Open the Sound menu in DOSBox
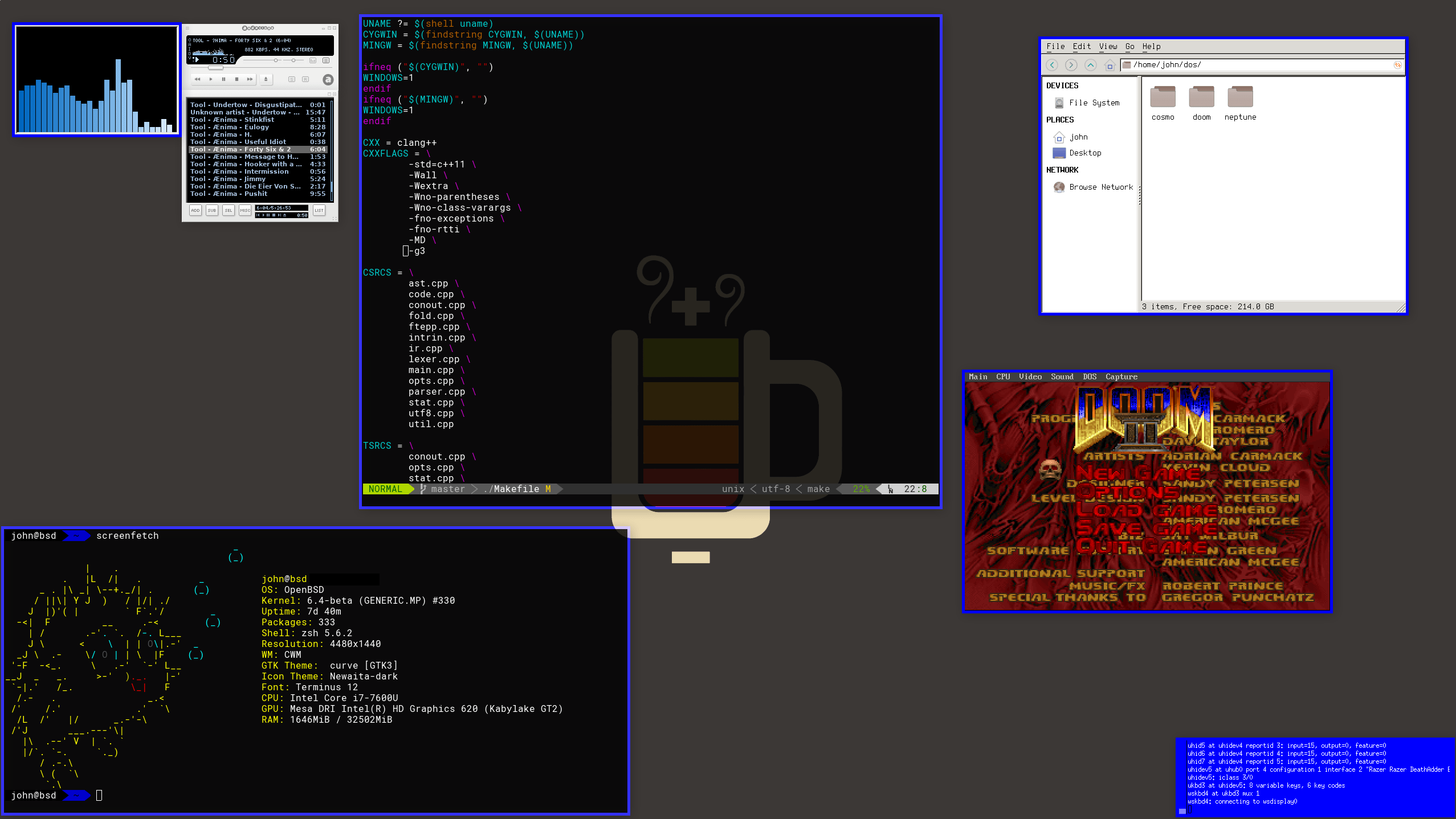This screenshot has height=819, width=1456. 1062,376
